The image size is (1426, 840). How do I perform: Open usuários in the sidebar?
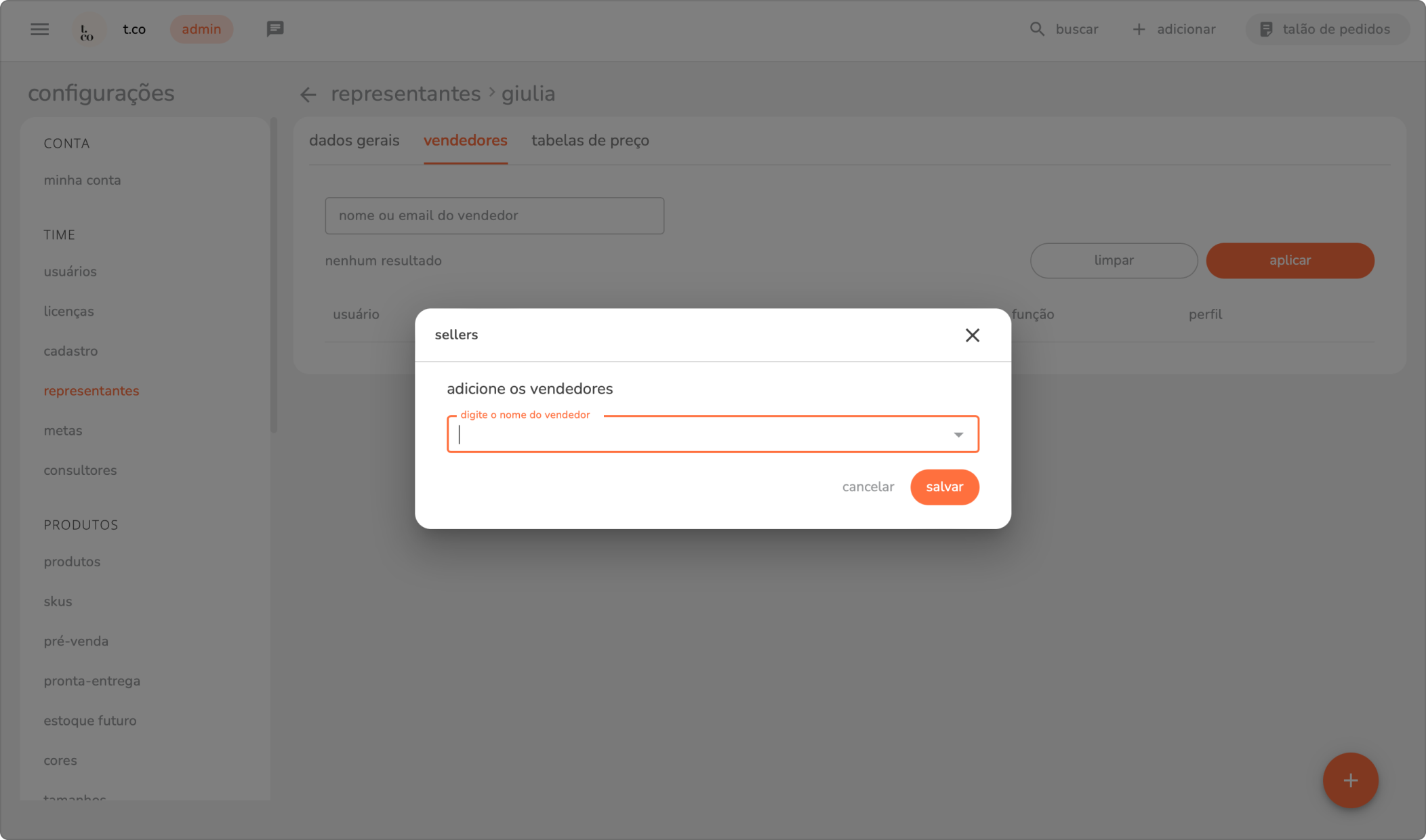70,272
